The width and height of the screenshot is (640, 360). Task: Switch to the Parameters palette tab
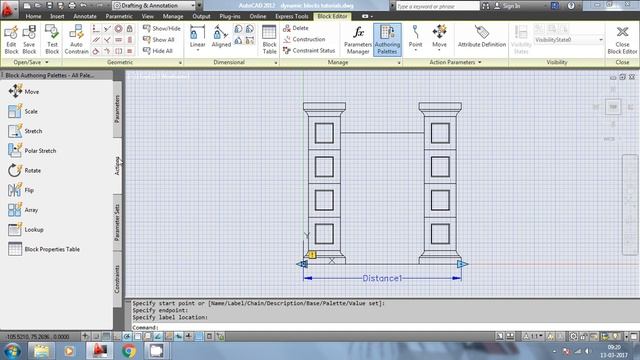pyautogui.click(x=117, y=109)
